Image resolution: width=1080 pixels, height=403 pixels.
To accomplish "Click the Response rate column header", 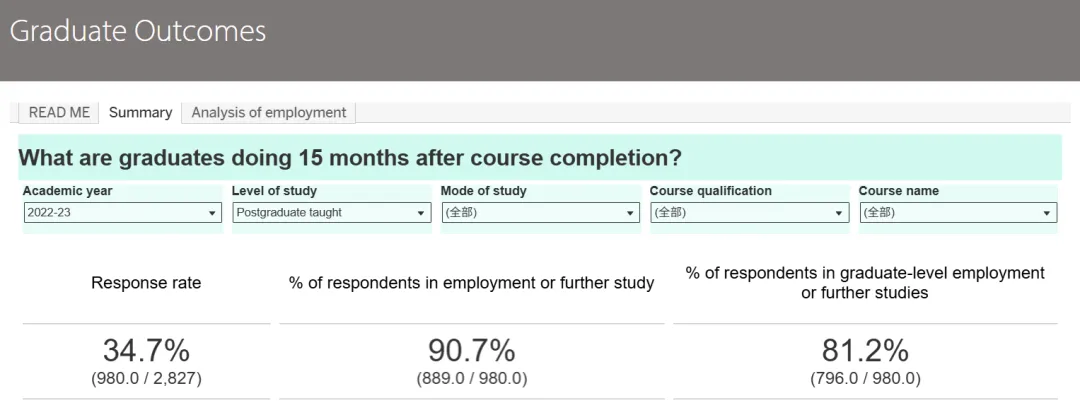I will (146, 283).
